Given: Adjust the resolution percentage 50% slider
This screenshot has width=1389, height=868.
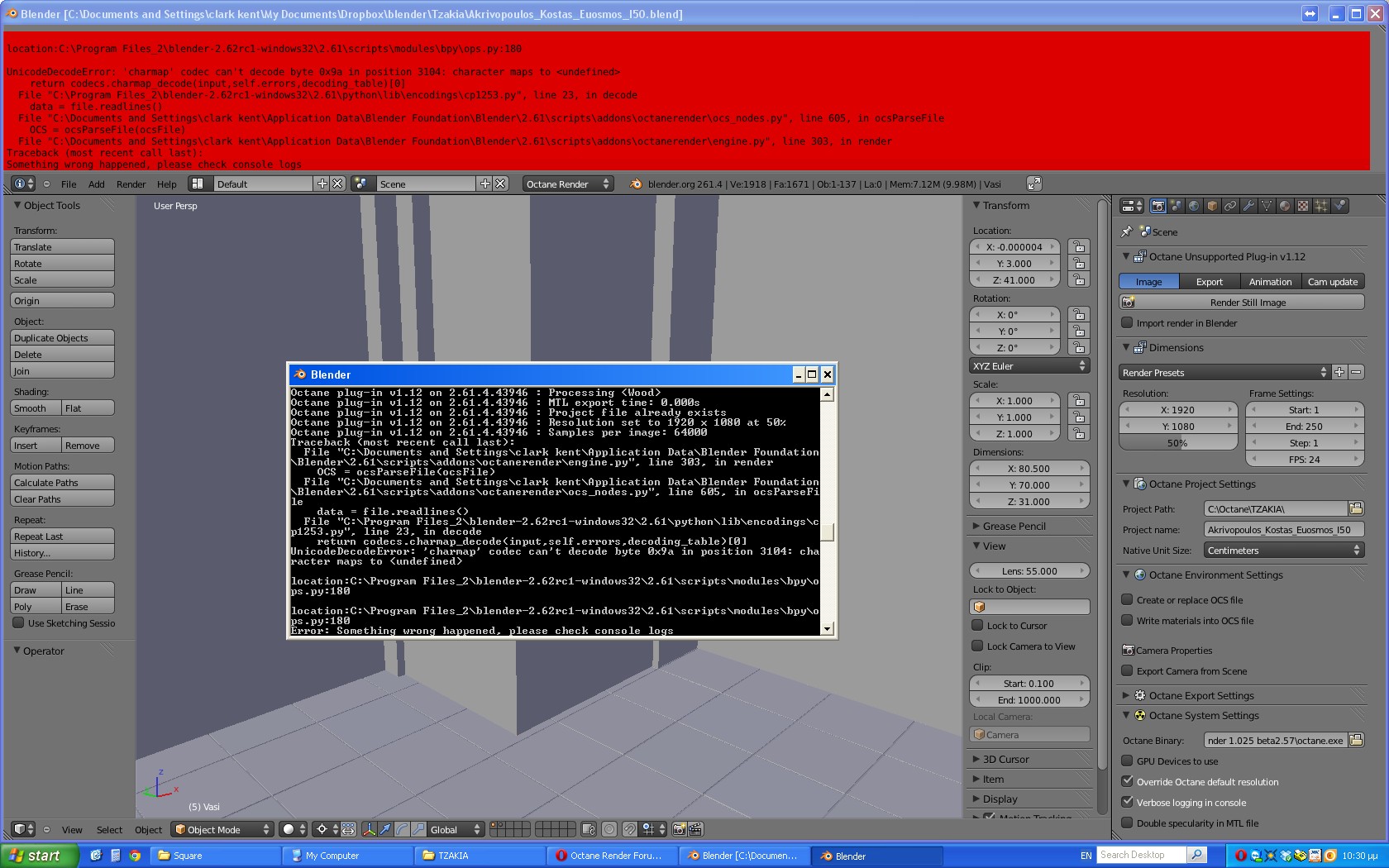Looking at the screenshot, I should 1178,443.
